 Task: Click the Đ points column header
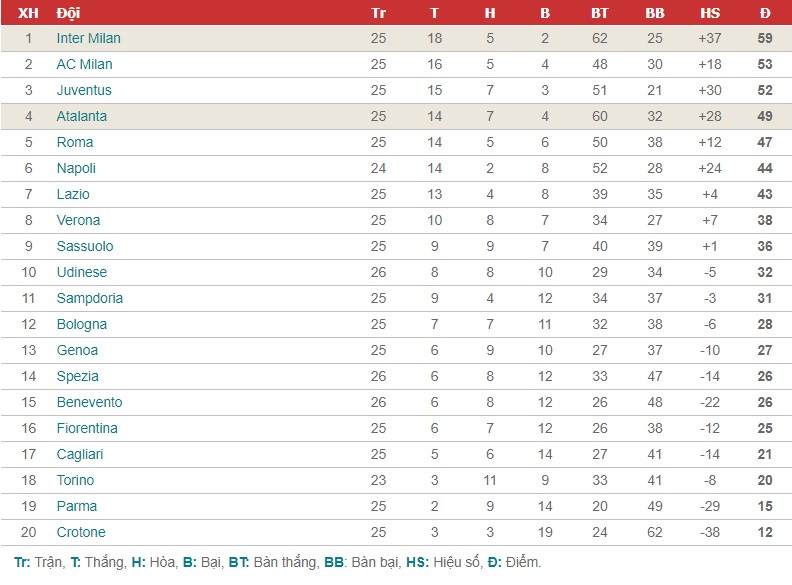coord(765,13)
